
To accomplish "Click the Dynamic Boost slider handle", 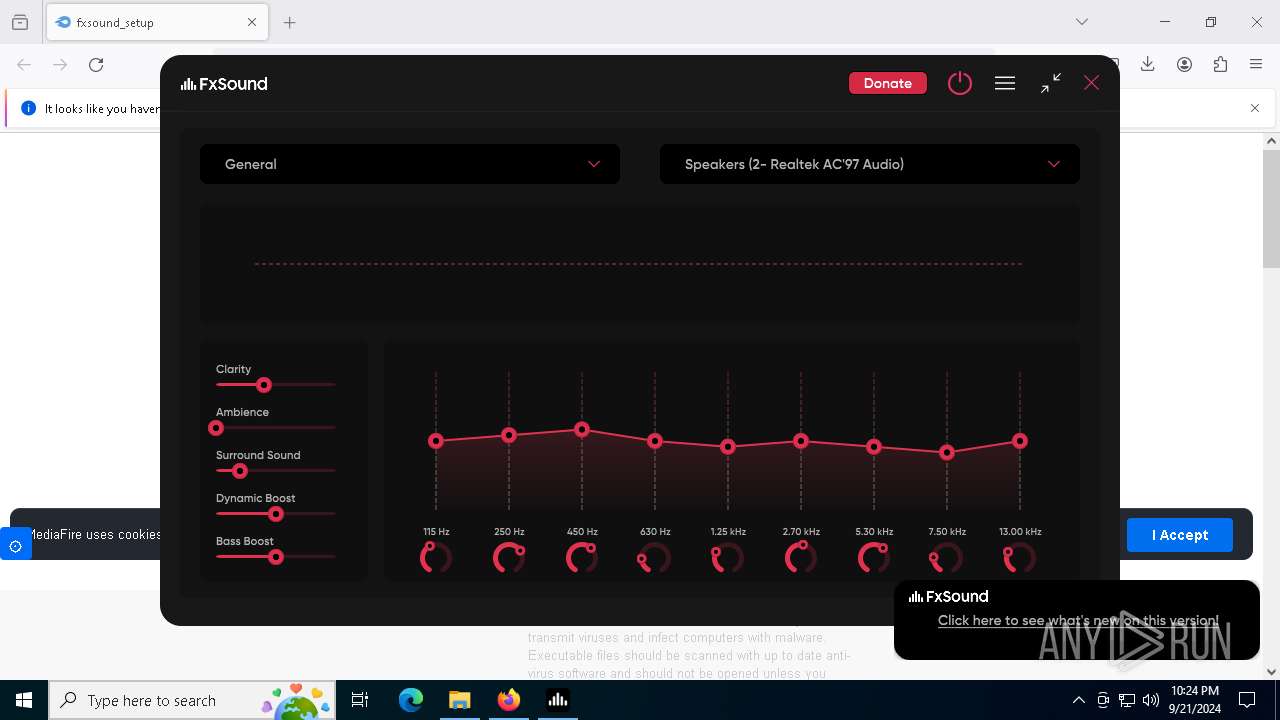I will tap(276, 514).
